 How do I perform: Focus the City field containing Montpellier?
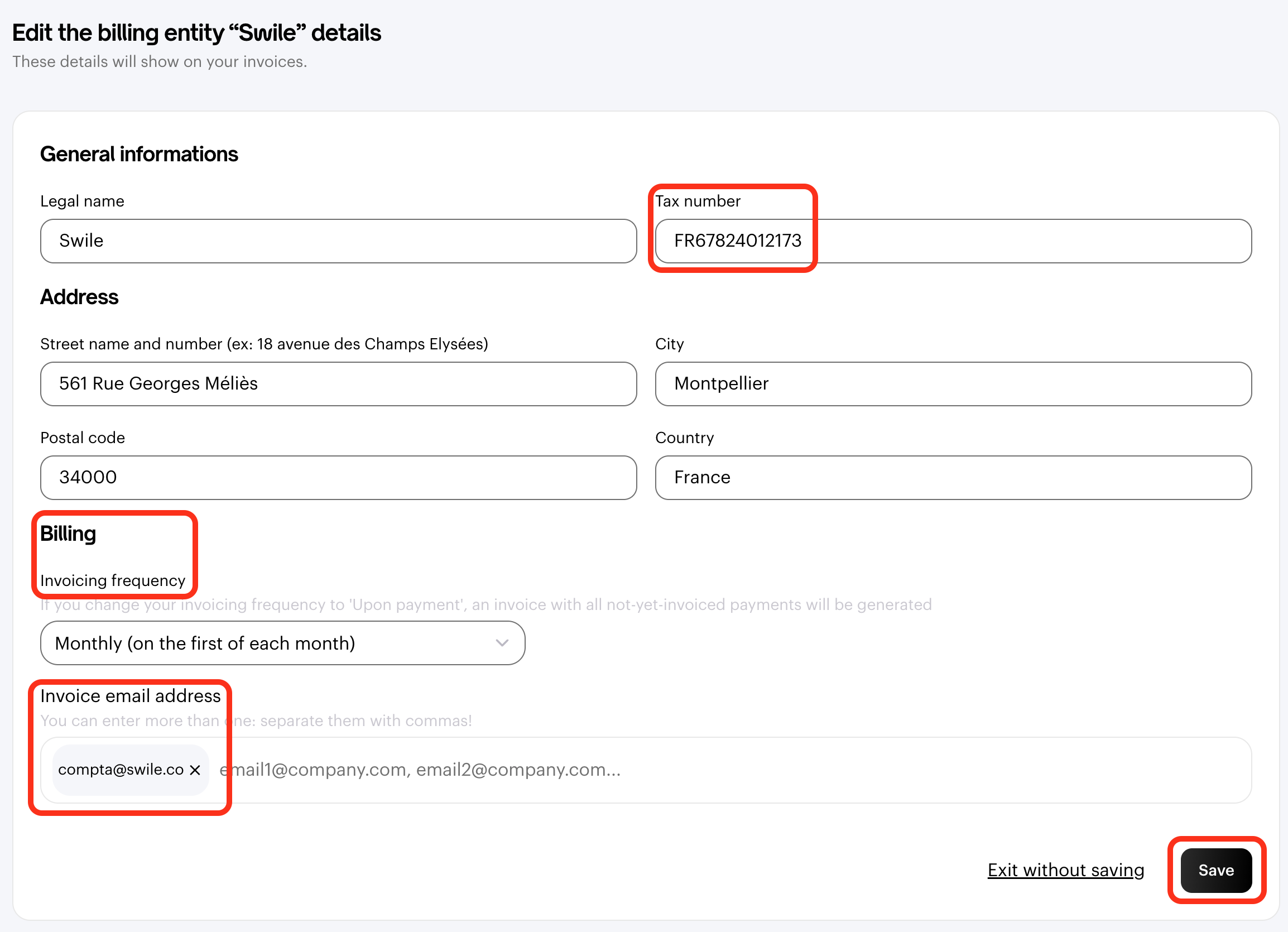pyautogui.click(x=953, y=384)
